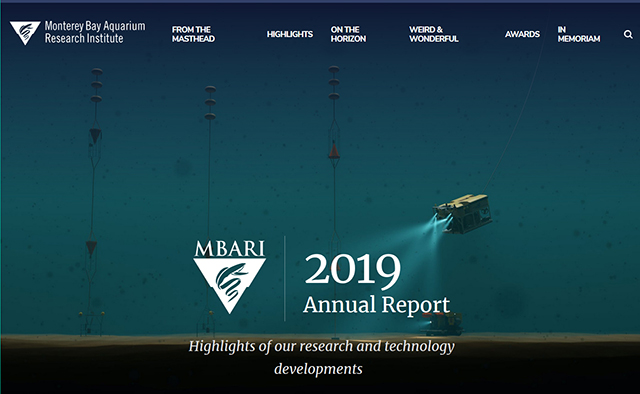Viewport: 640px width, 394px height.
Task: Click the MBARI wordmark above center emblem
Action: (230, 248)
